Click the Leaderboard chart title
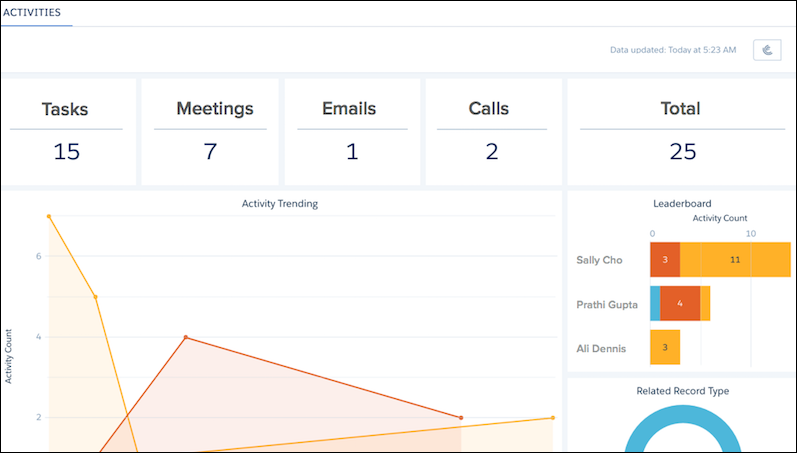Screen dimensions: 797x453 tap(682, 203)
